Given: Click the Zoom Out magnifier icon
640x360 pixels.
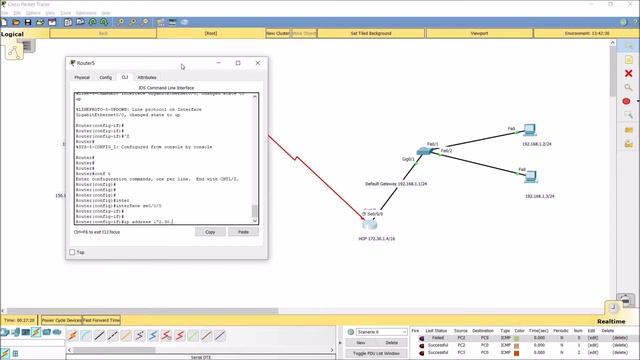Looking at the screenshot, I should (145, 22).
